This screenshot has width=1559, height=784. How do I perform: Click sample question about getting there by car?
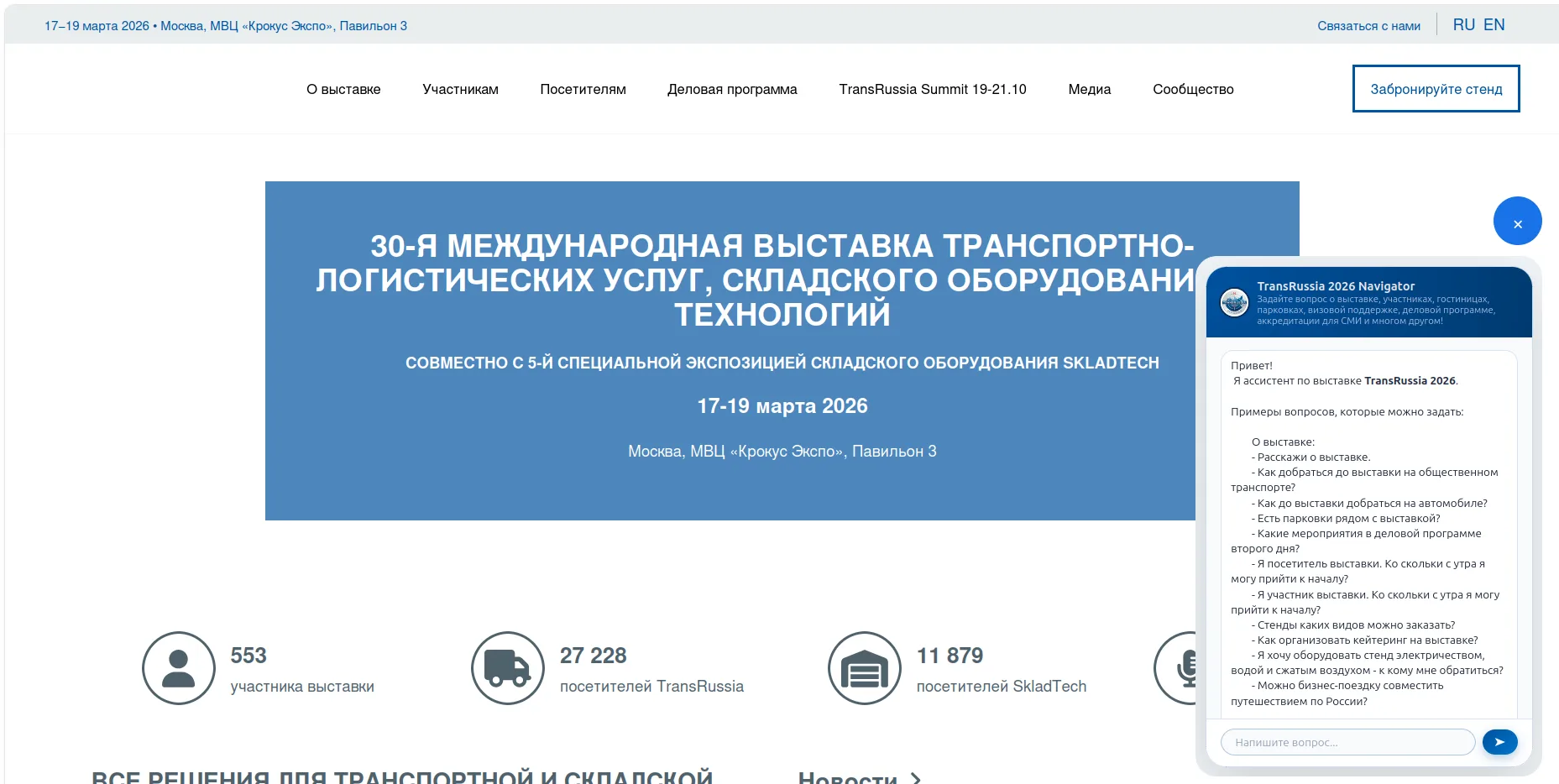(1369, 504)
